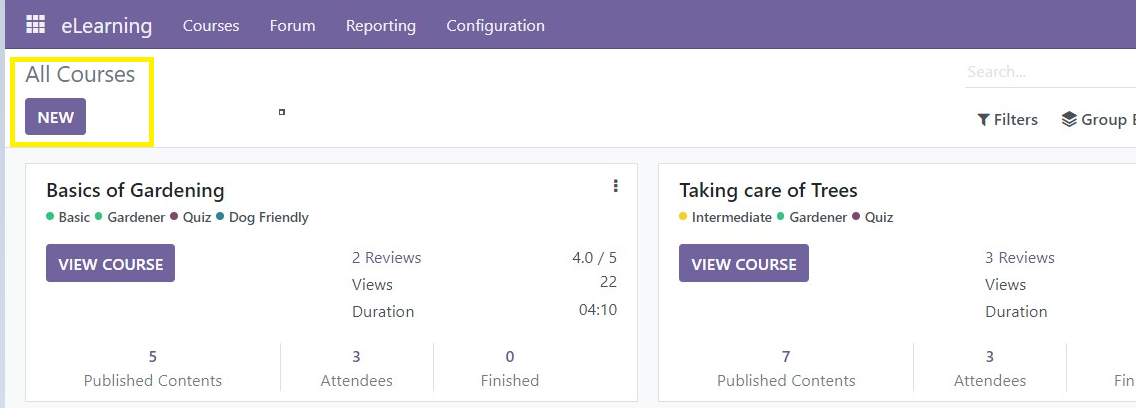
Task: Open the Reporting menu
Action: tap(381, 25)
